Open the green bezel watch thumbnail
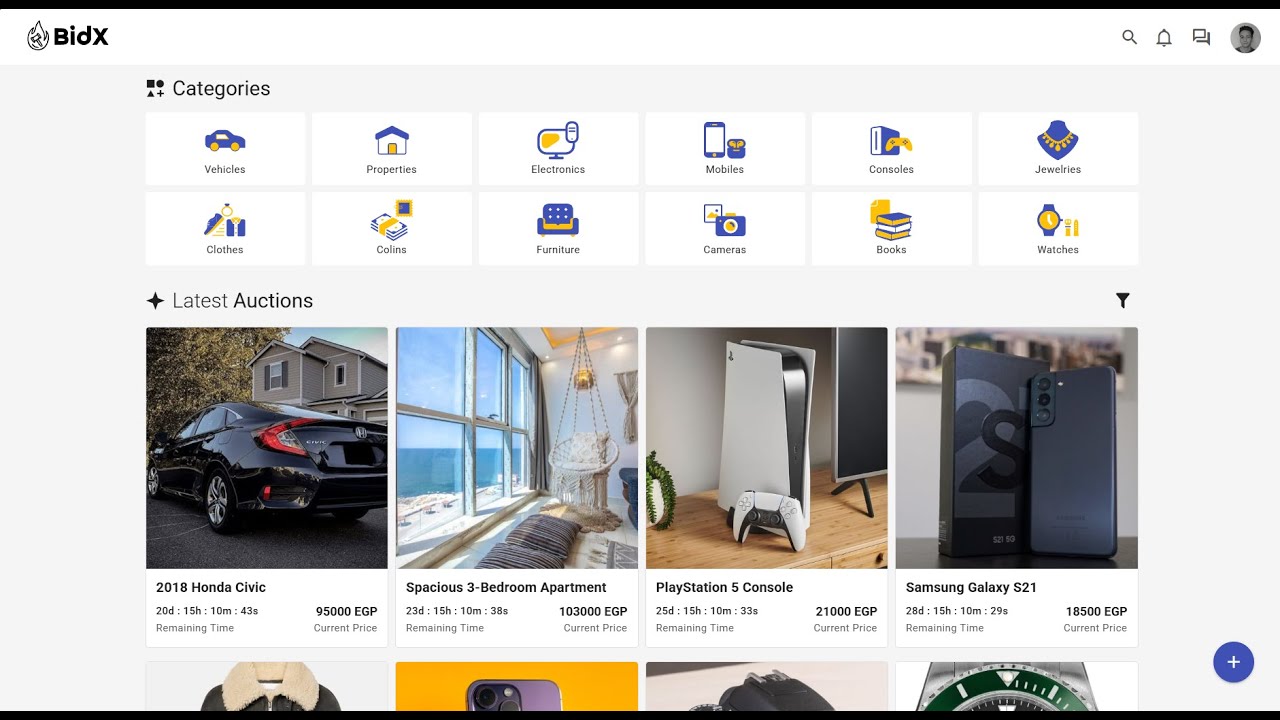 (1017, 686)
